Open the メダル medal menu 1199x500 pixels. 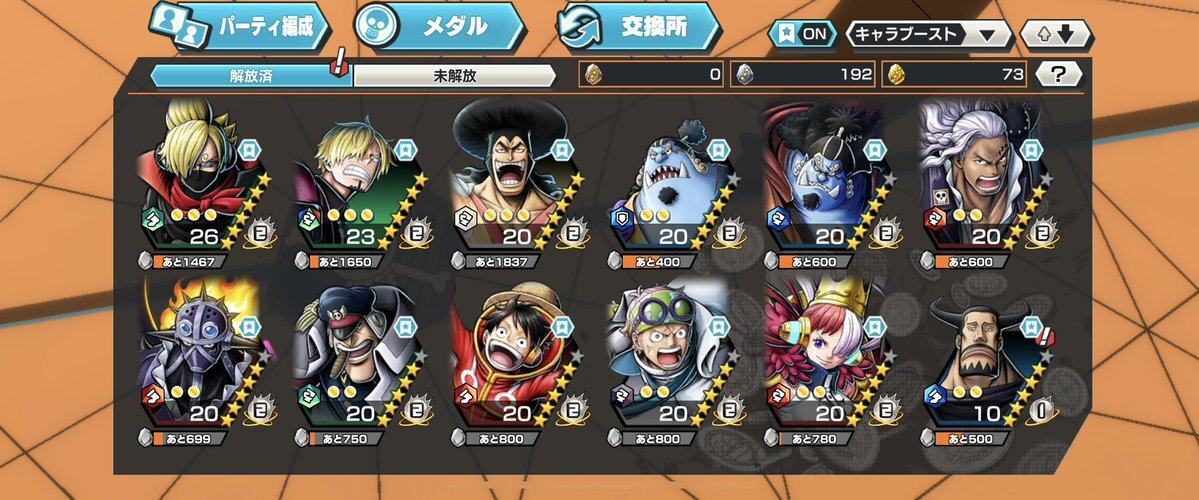440,26
